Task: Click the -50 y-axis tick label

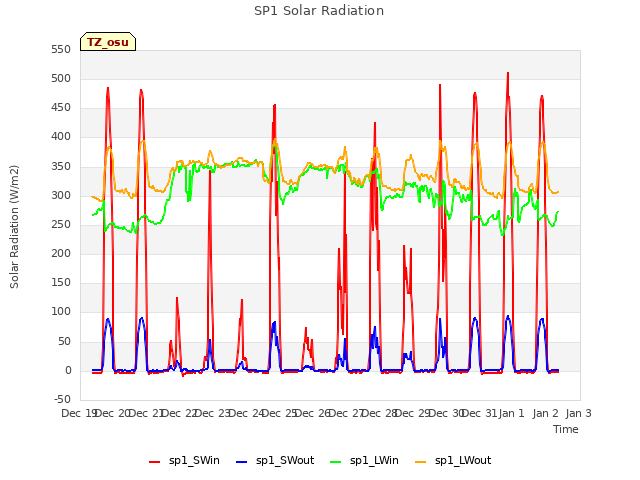Action: [62, 400]
